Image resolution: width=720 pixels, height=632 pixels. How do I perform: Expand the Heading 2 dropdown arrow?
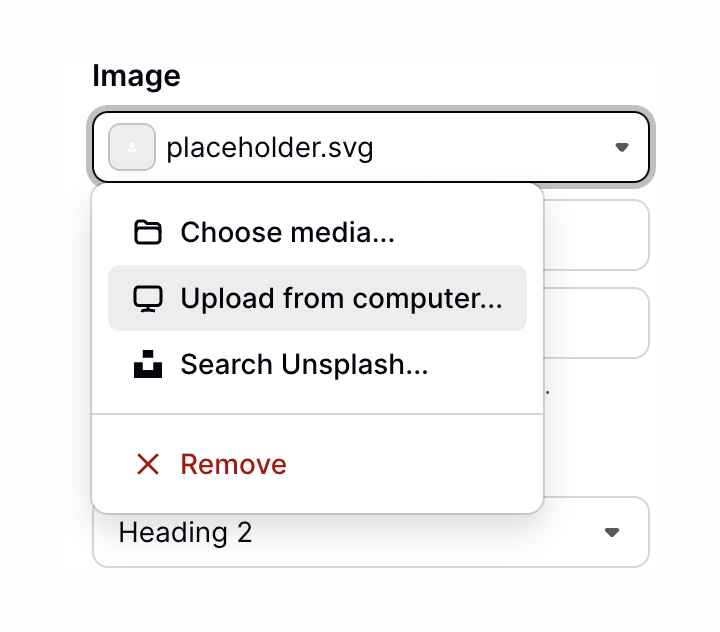coord(613,532)
